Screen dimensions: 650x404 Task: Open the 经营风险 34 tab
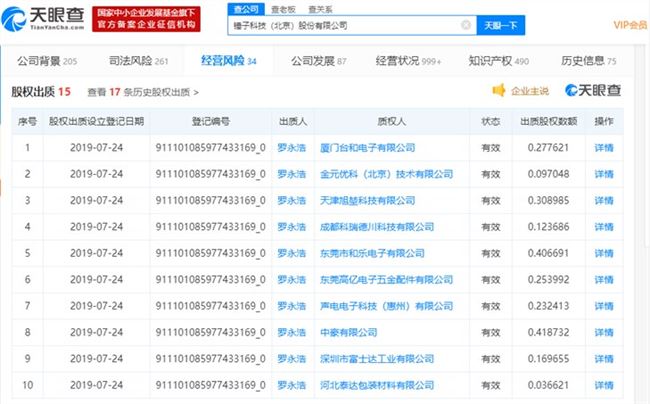coord(229,61)
